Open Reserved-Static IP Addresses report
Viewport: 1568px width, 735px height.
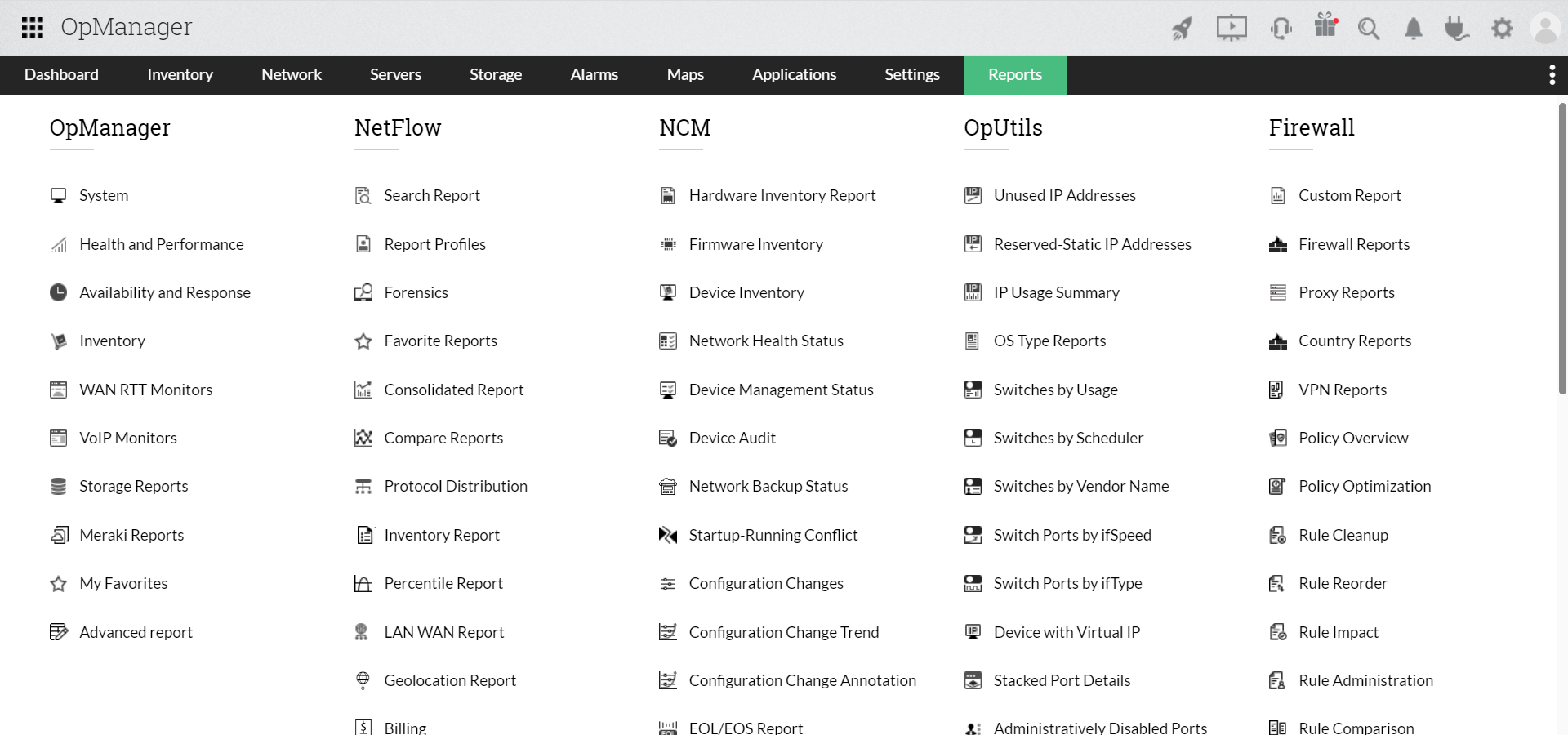pos(1093,244)
